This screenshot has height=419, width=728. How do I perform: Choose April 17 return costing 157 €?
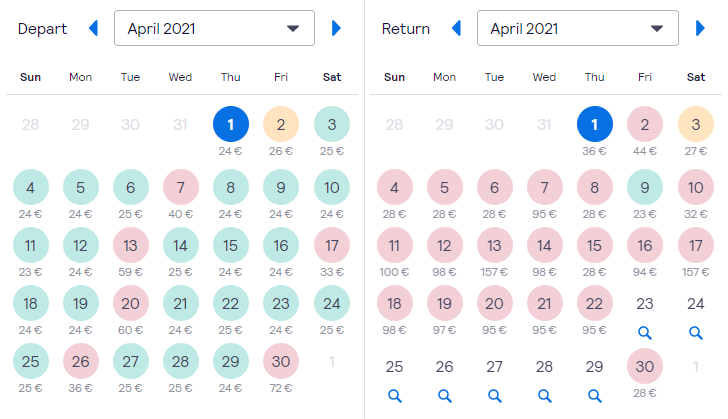[x=696, y=245]
